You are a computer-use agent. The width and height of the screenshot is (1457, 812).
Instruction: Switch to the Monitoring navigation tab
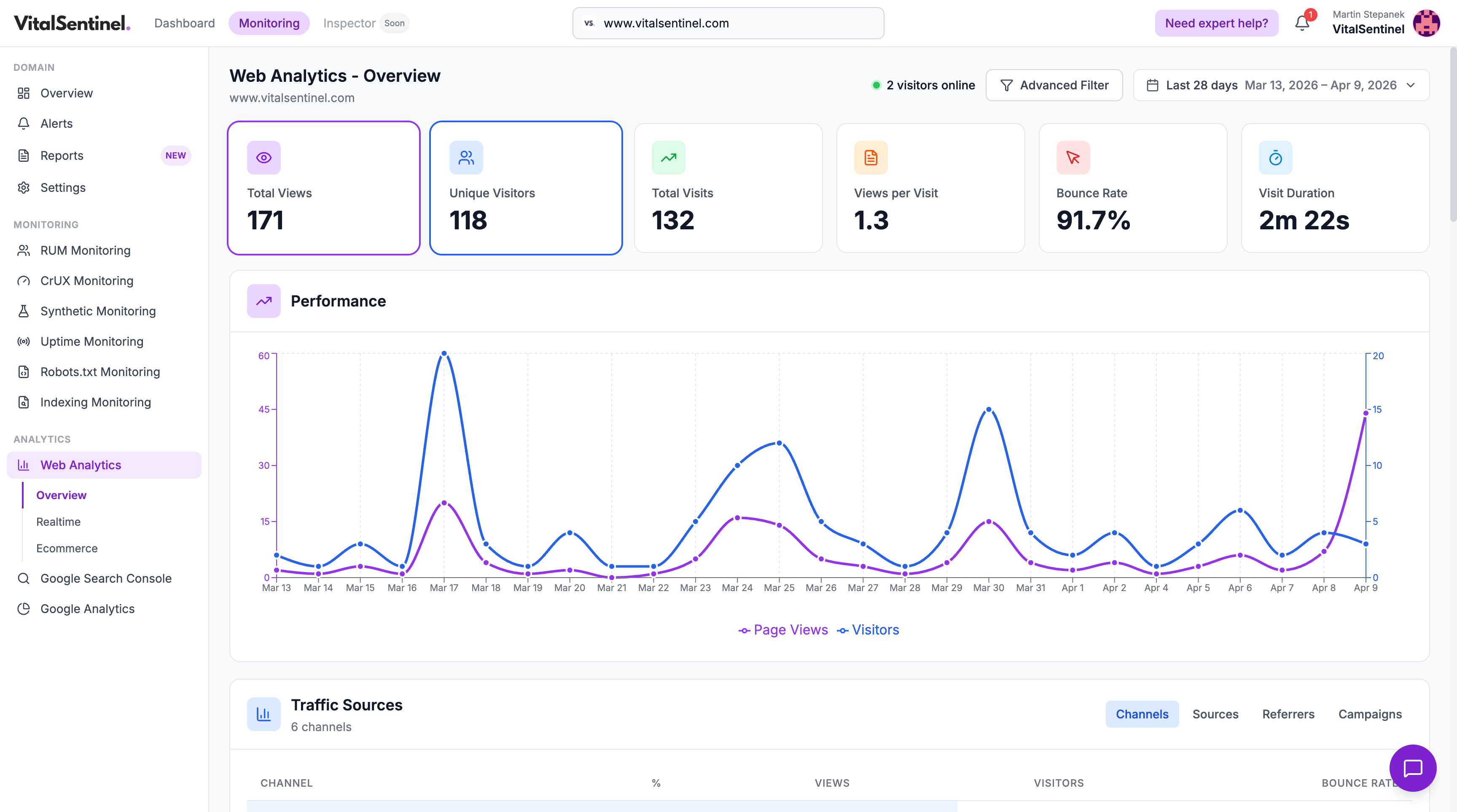(x=269, y=23)
